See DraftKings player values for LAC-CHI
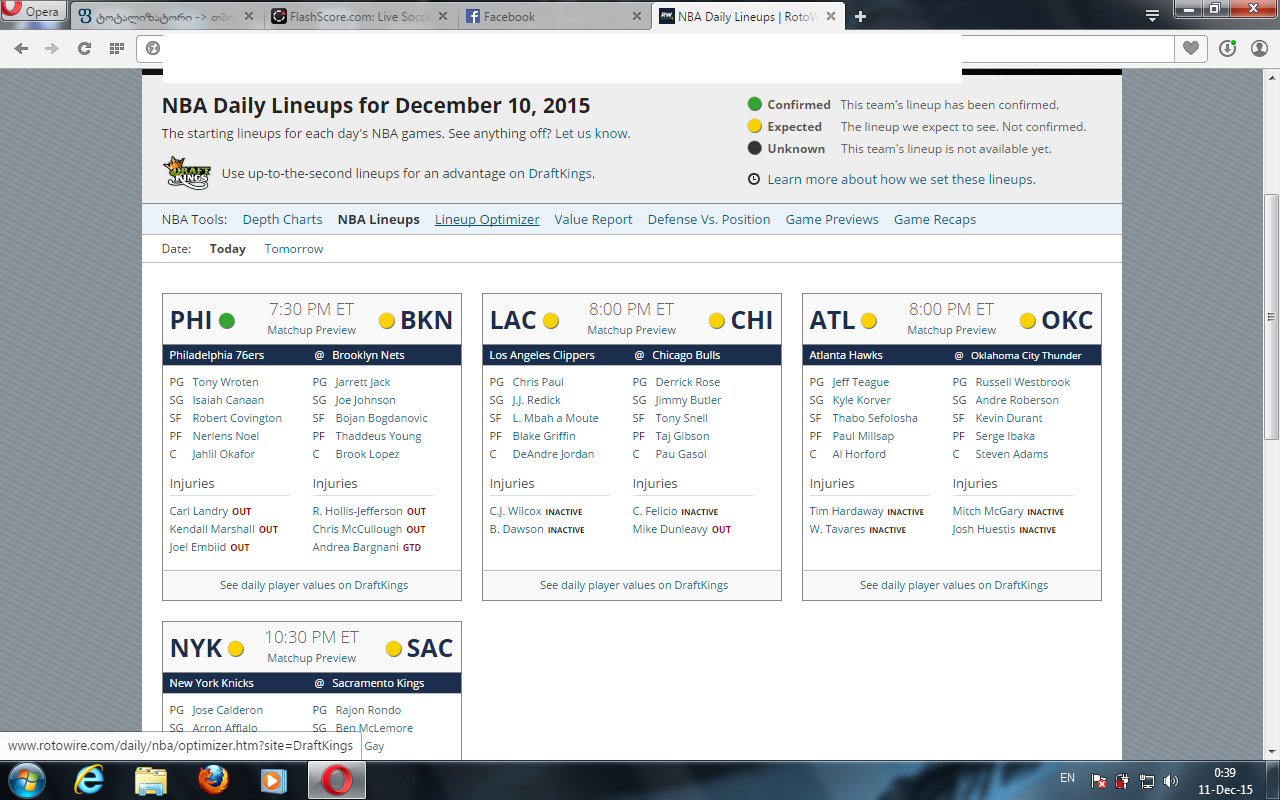This screenshot has height=800, width=1280. (634, 585)
